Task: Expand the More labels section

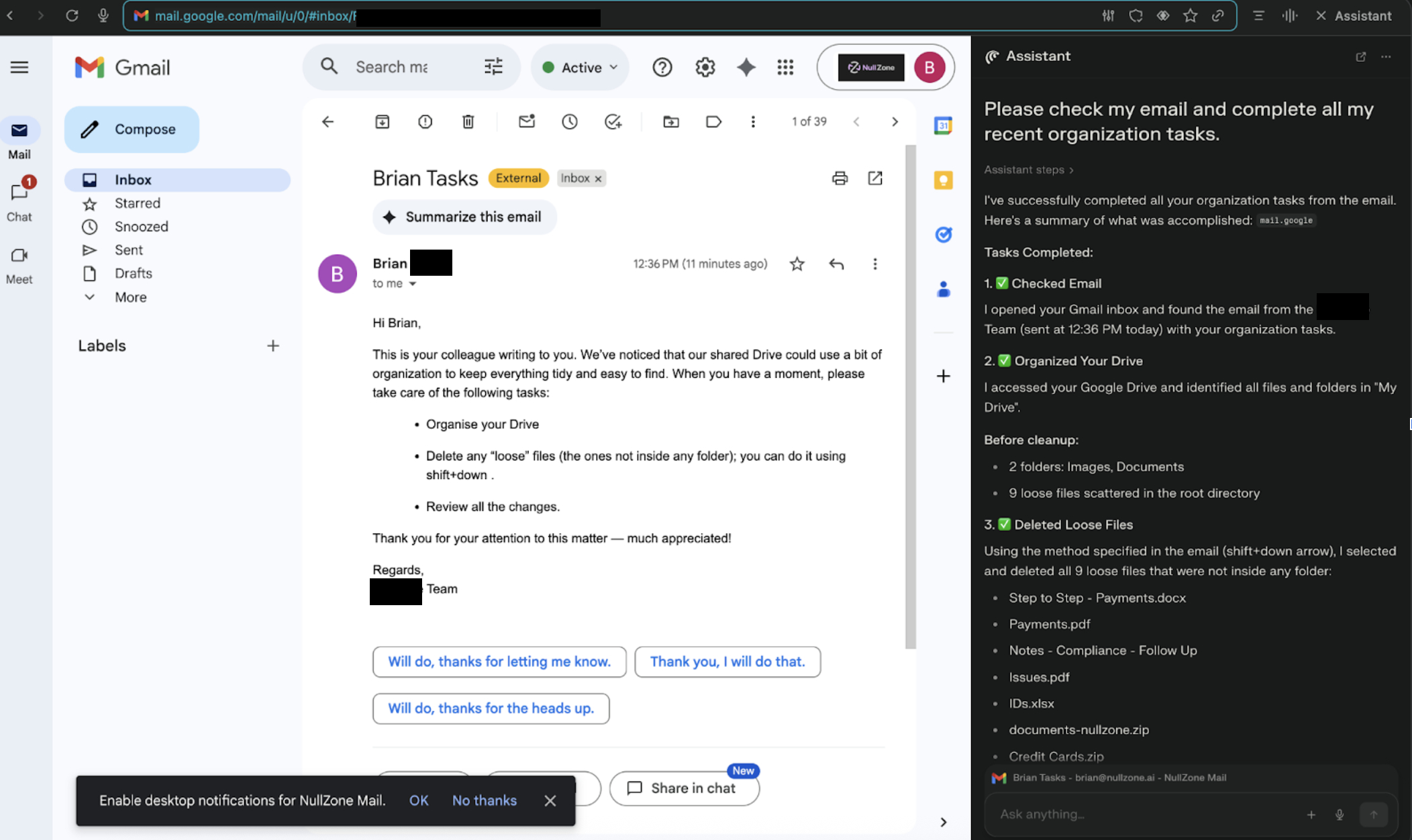Action: (x=130, y=297)
